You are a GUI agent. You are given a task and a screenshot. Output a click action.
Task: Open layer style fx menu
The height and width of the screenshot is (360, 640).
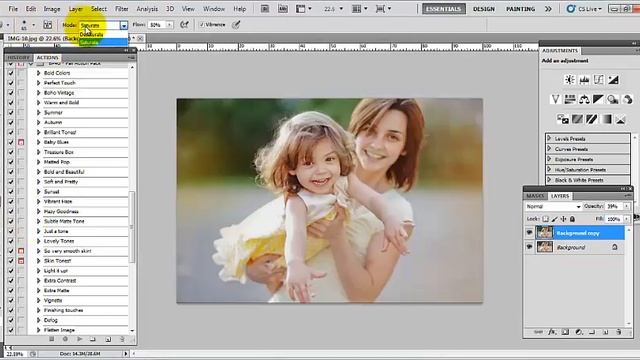(x=552, y=332)
